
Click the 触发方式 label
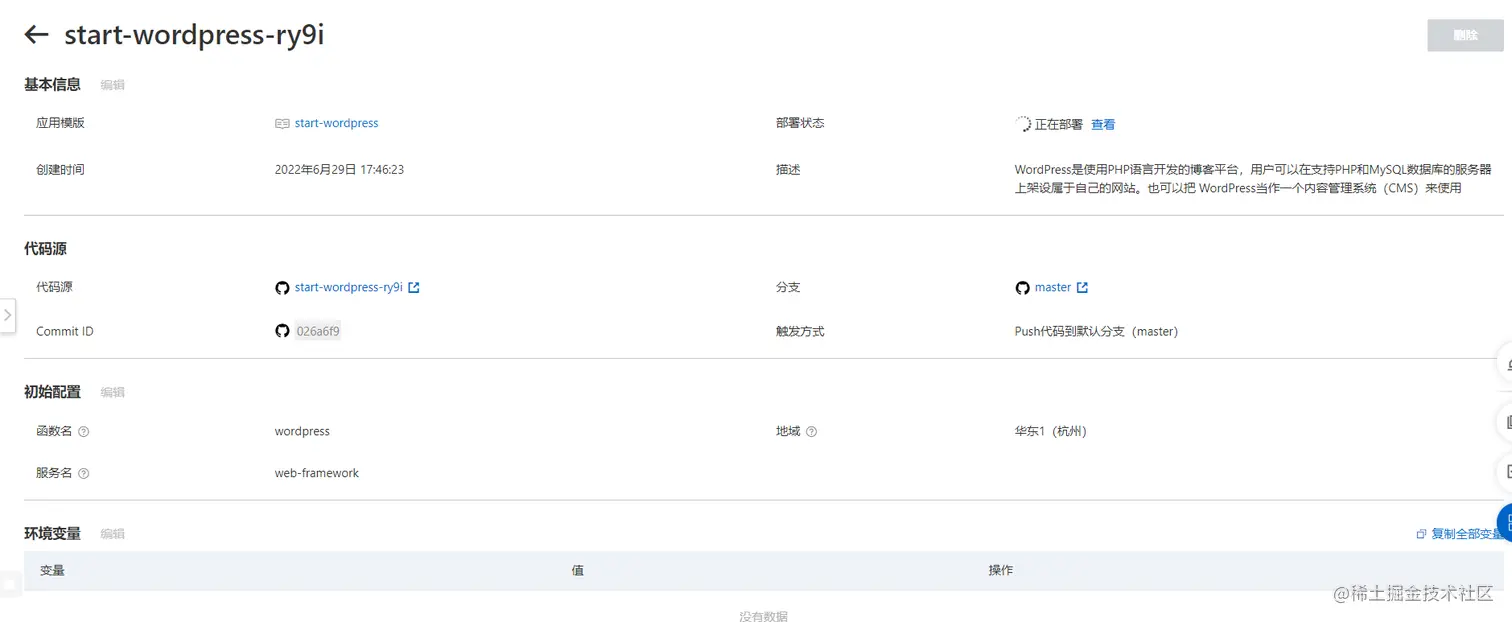[800, 331]
